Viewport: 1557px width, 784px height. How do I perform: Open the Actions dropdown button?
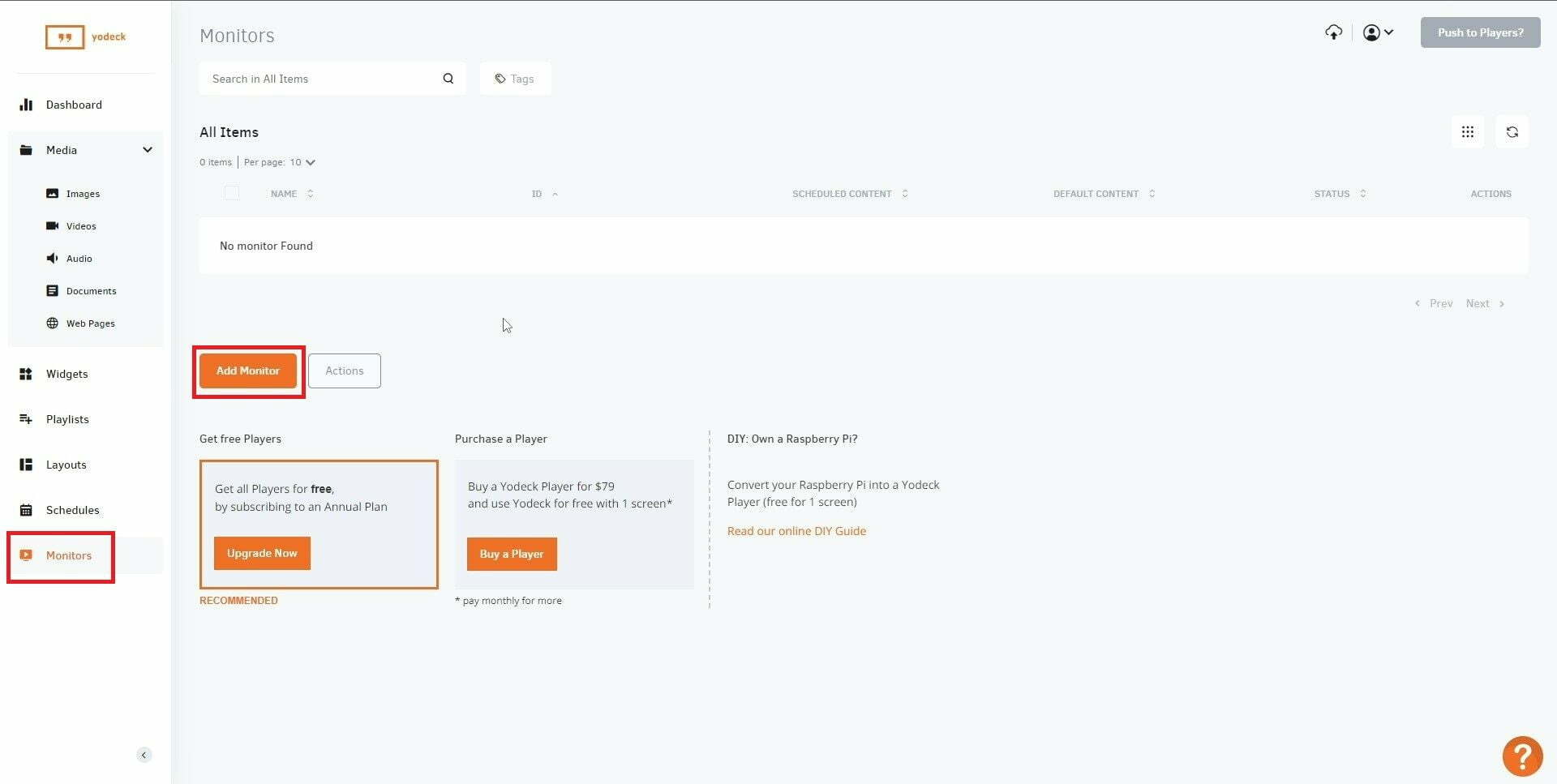point(345,371)
